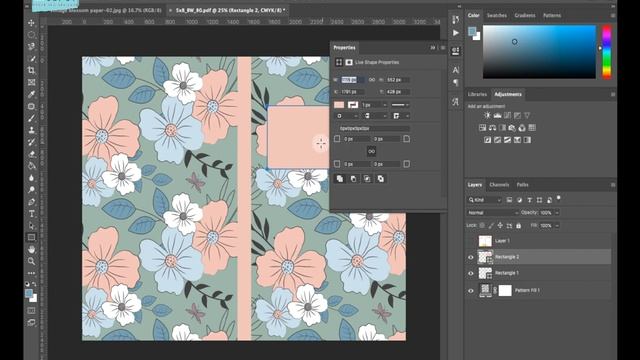The image size is (640, 360).
Task: Switch to the Swatches tab
Action: pyautogui.click(x=497, y=16)
